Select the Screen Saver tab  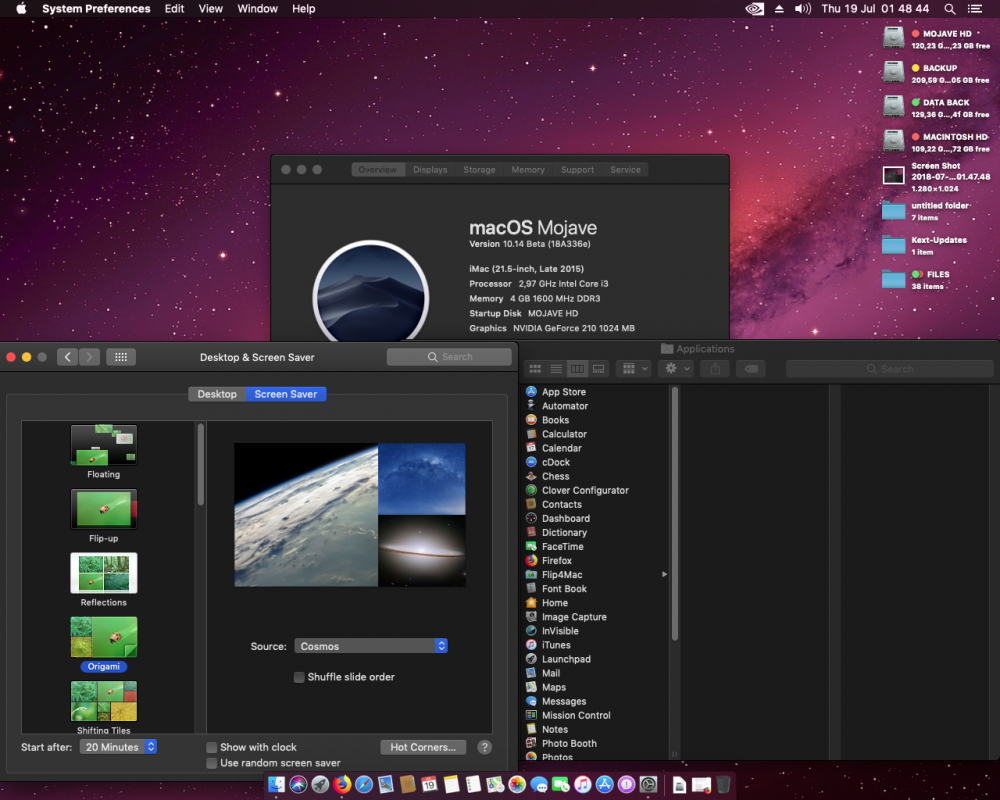tap(286, 394)
